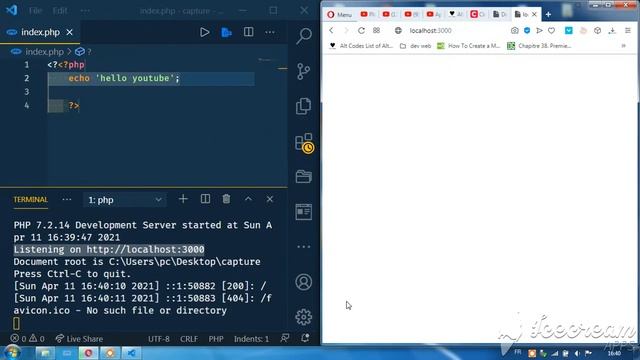Image resolution: width=640 pixels, height=360 pixels.
Task: Select the index.php editor tab
Action: [40, 32]
